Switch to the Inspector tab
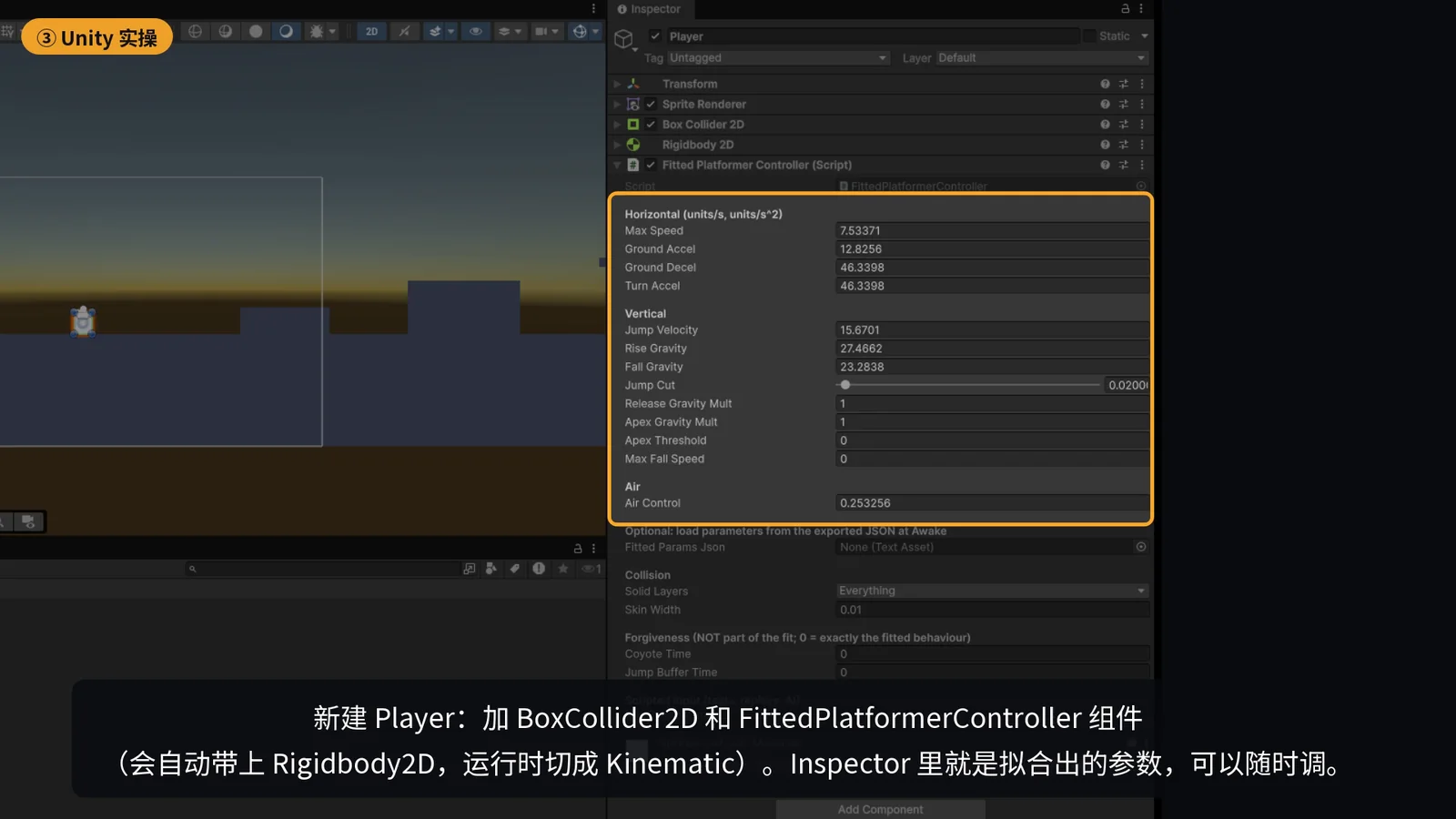Image resolution: width=1456 pixels, height=819 pixels. 649,9
